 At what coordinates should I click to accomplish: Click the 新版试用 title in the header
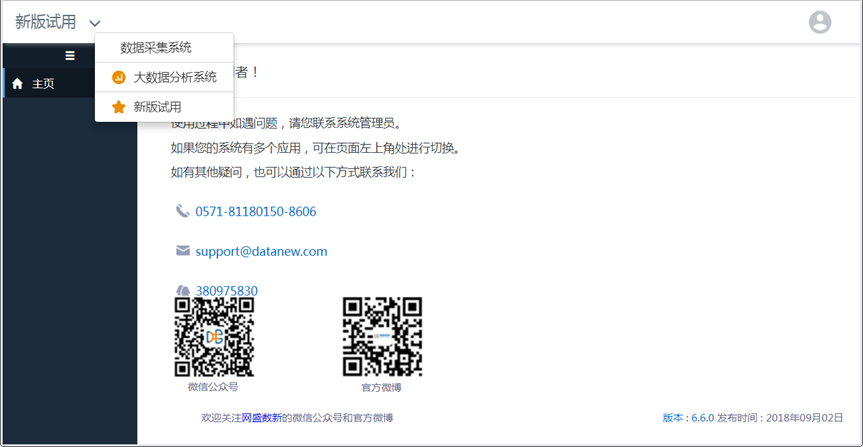click(x=46, y=22)
